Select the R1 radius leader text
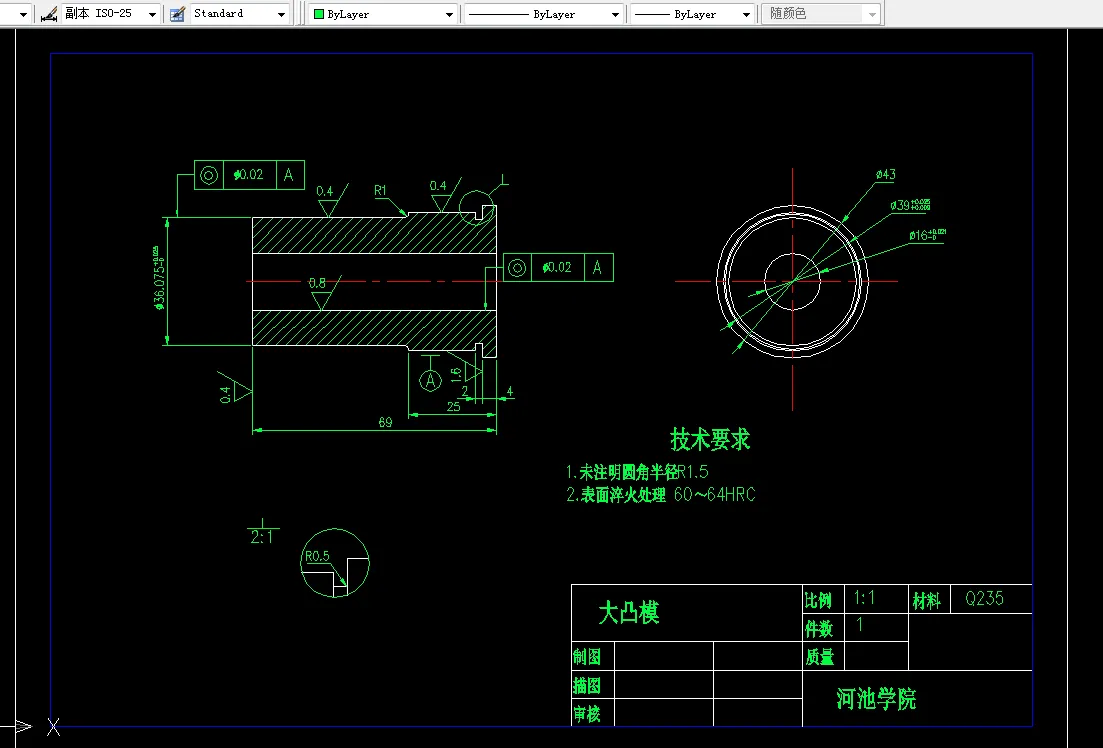 (x=380, y=191)
